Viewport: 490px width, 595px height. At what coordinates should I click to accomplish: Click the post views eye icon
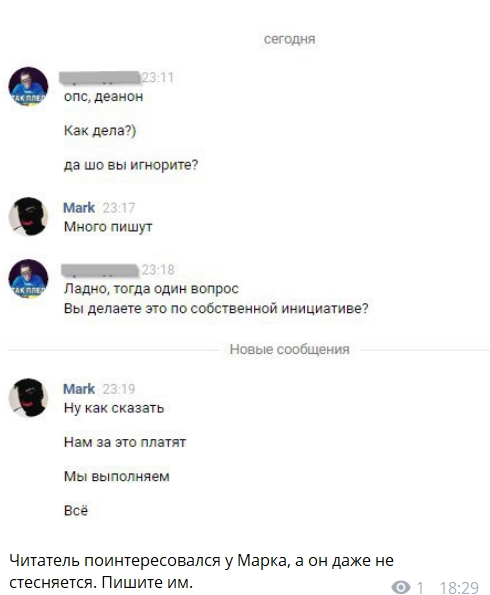tap(401, 587)
